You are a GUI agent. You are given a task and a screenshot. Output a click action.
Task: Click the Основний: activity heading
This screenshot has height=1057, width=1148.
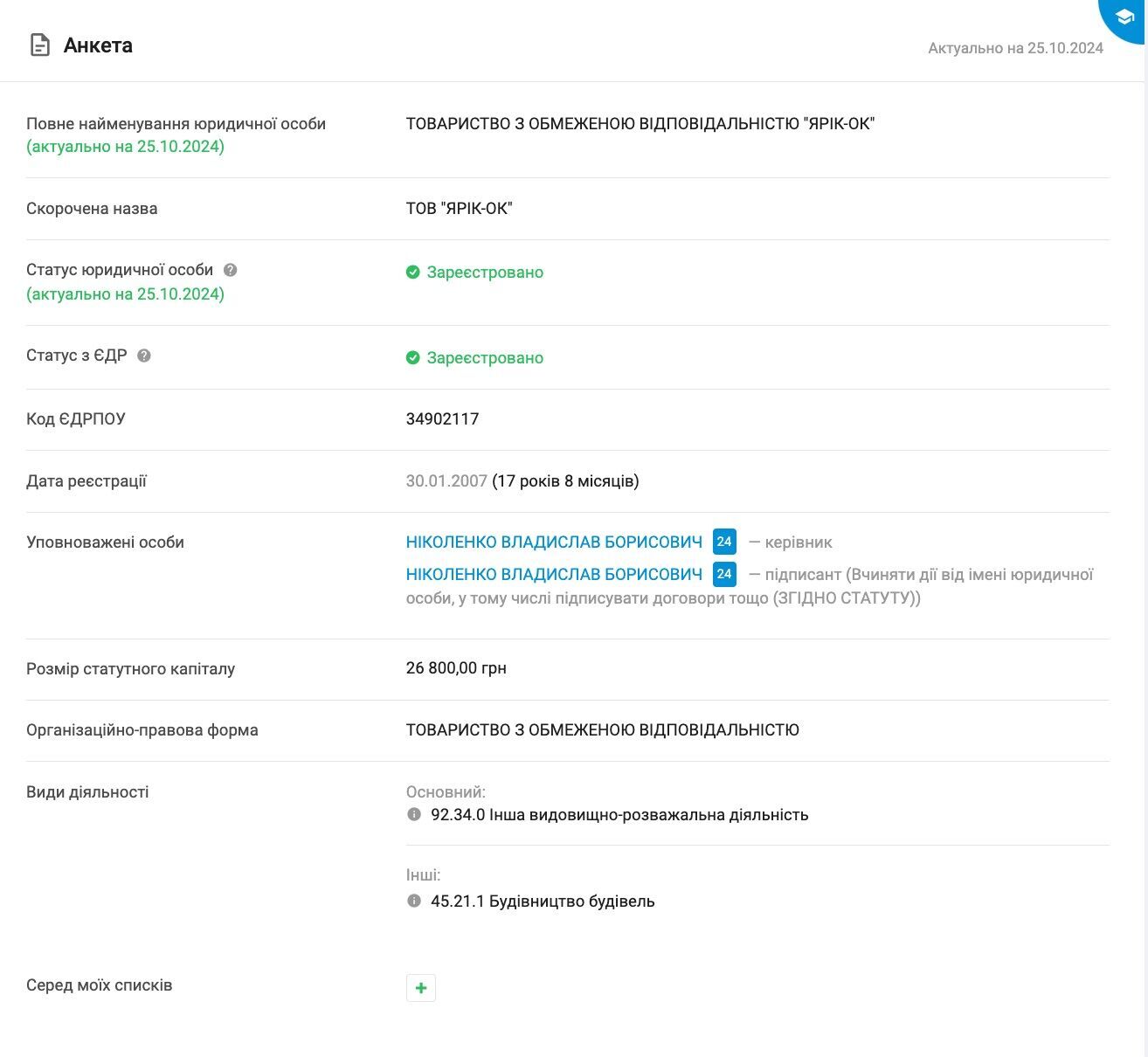click(x=446, y=792)
